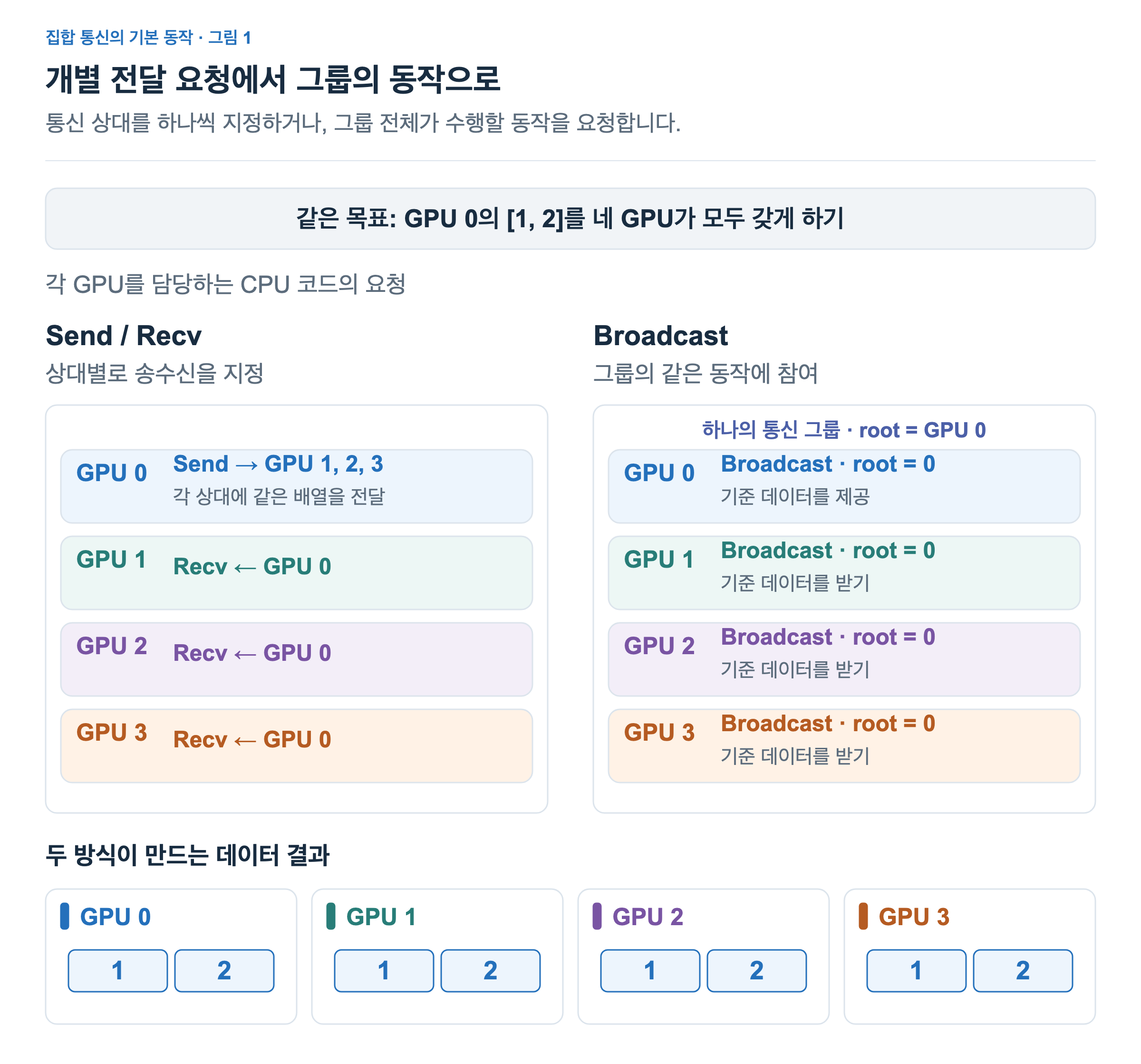Click the Broadcast section heading

(661, 336)
